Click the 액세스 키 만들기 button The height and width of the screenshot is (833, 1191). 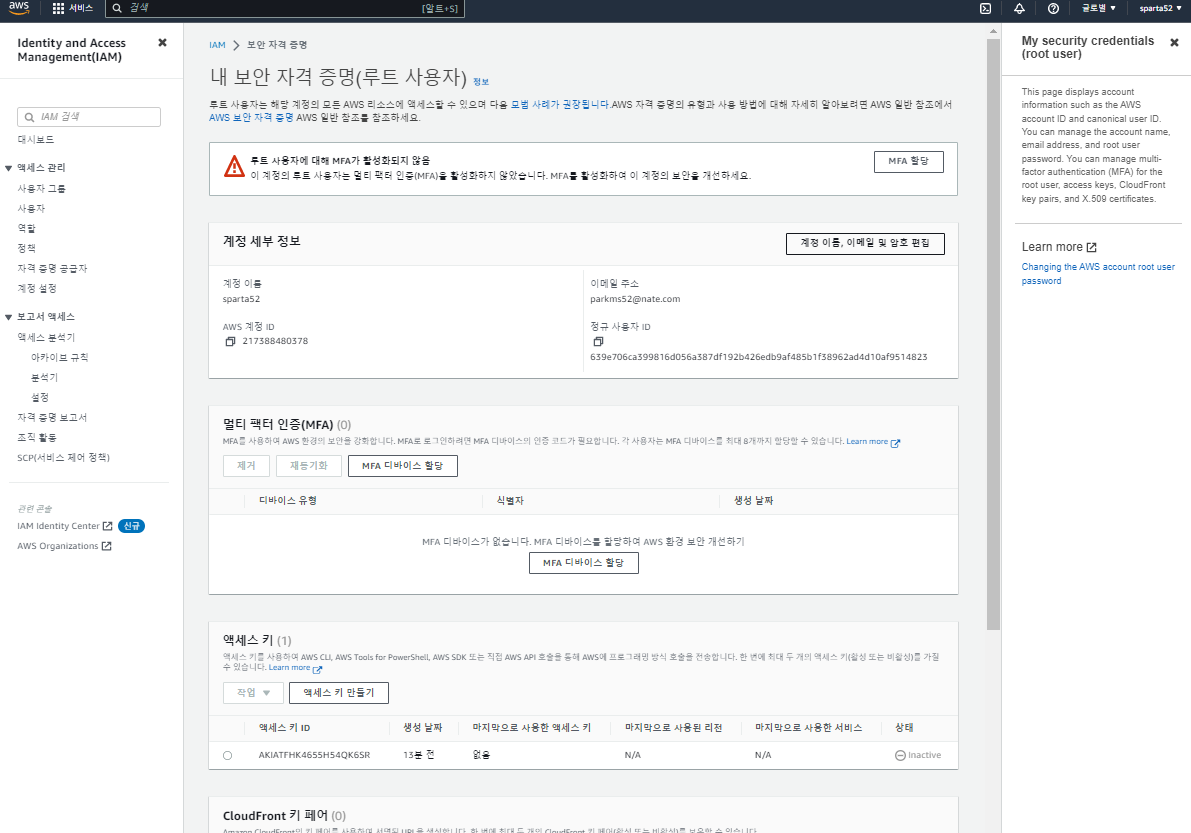point(339,693)
